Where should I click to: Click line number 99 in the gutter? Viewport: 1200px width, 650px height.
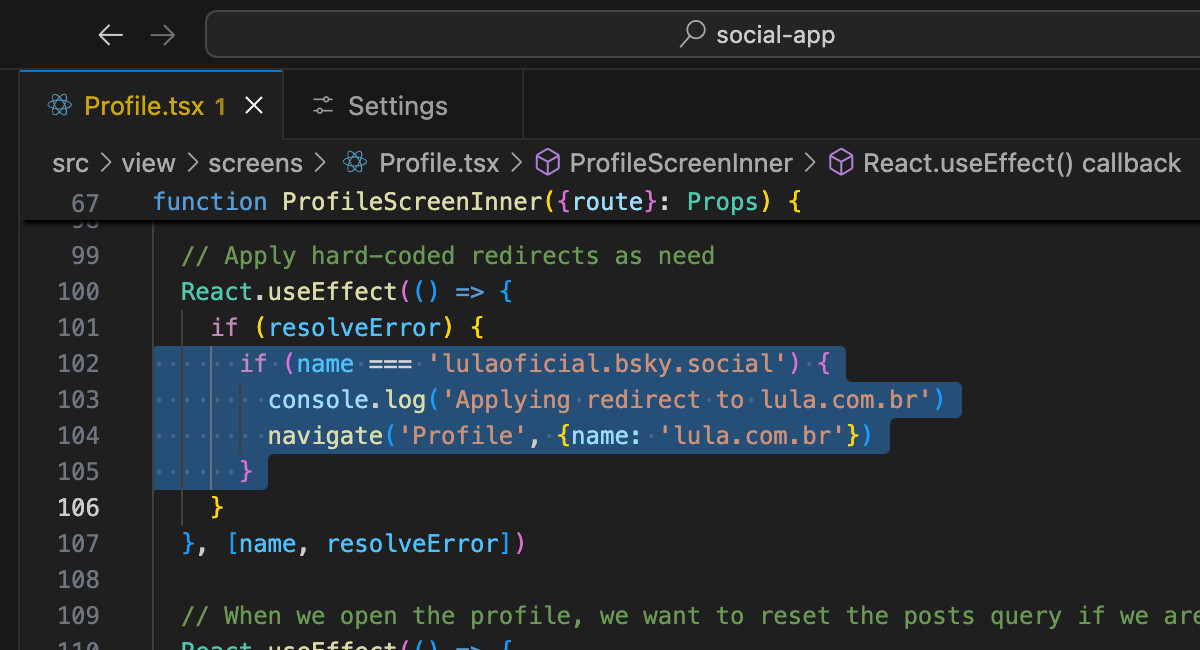coord(85,256)
